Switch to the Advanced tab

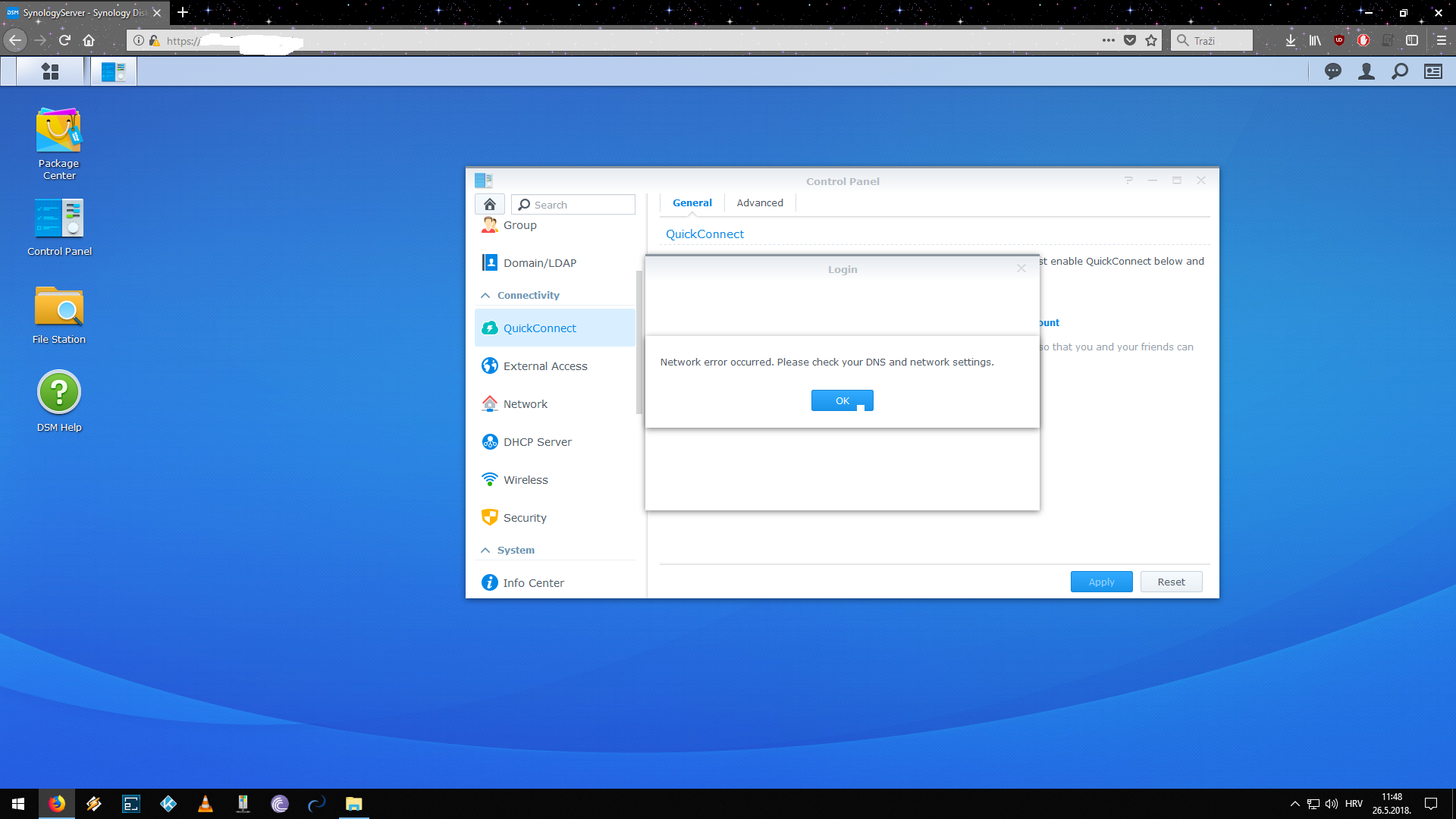point(759,202)
